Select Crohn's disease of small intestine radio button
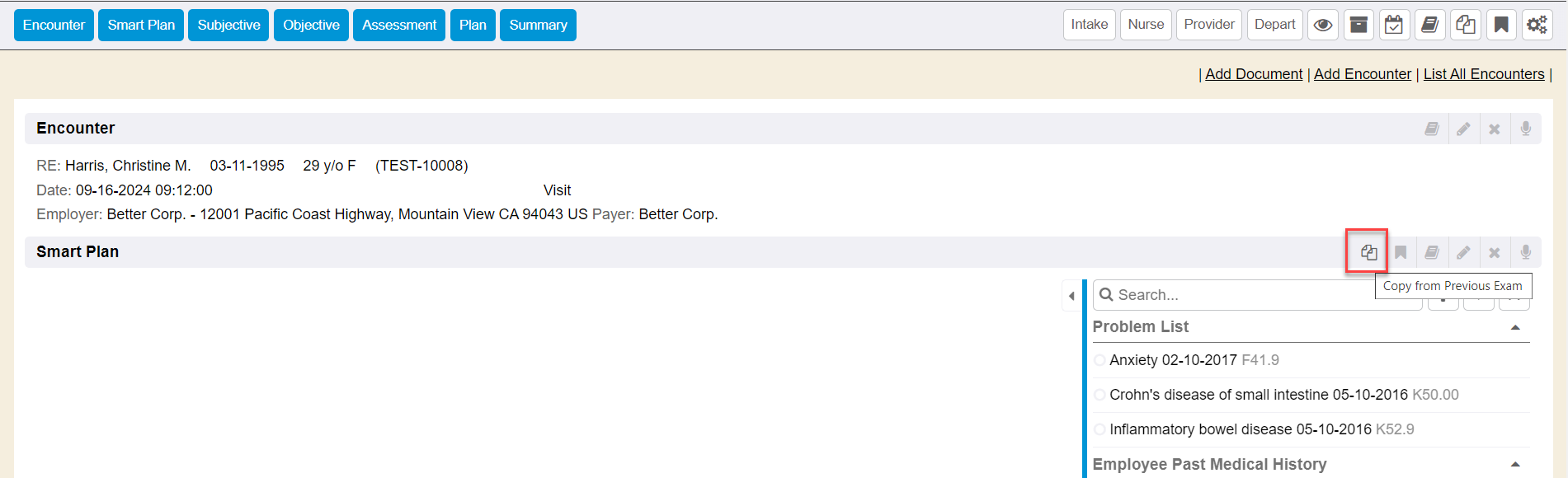The height and width of the screenshot is (478, 1568). pyautogui.click(x=1099, y=395)
